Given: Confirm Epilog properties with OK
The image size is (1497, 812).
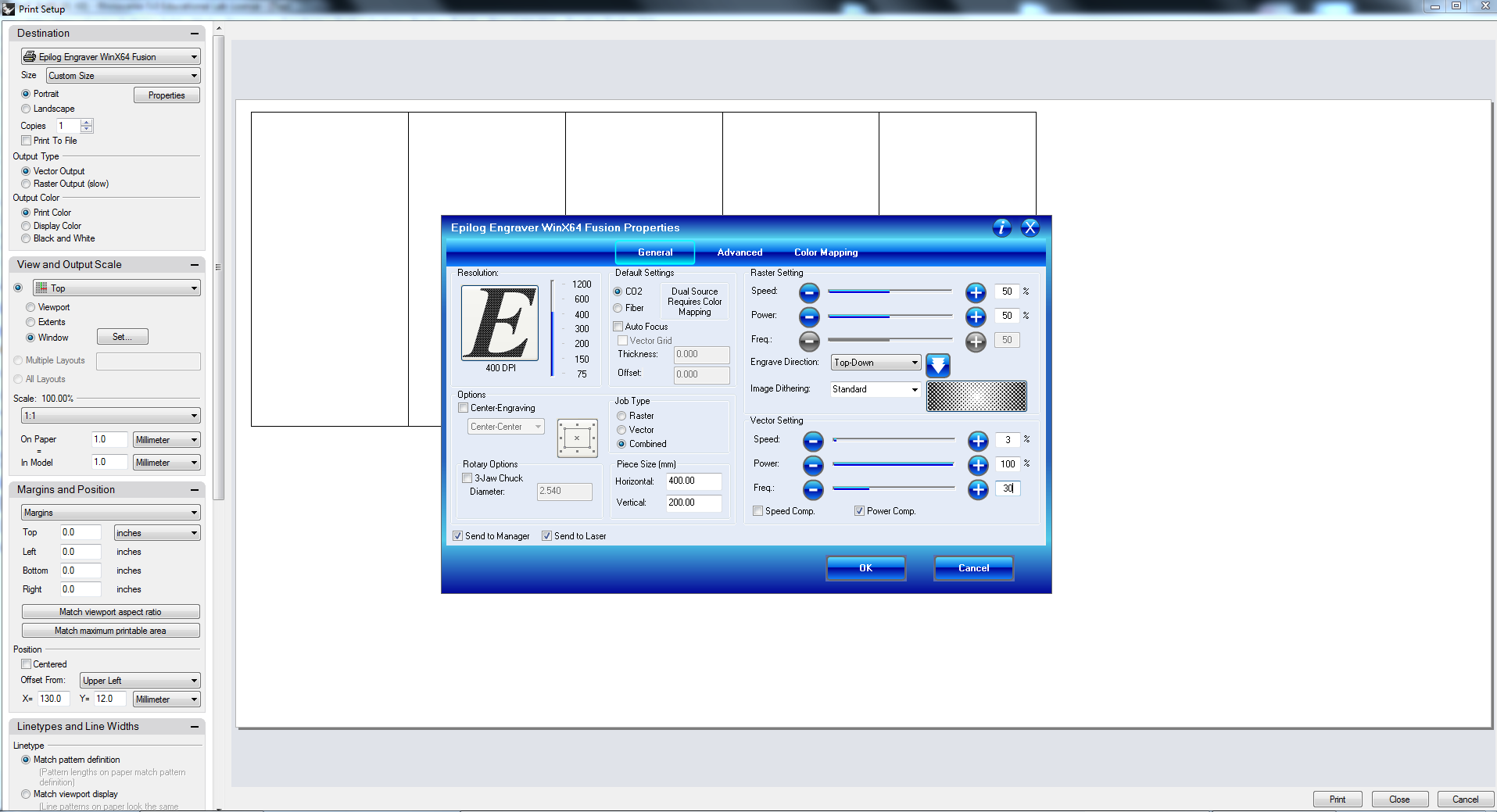Looking at the screenshot, I should click(865, 568).
